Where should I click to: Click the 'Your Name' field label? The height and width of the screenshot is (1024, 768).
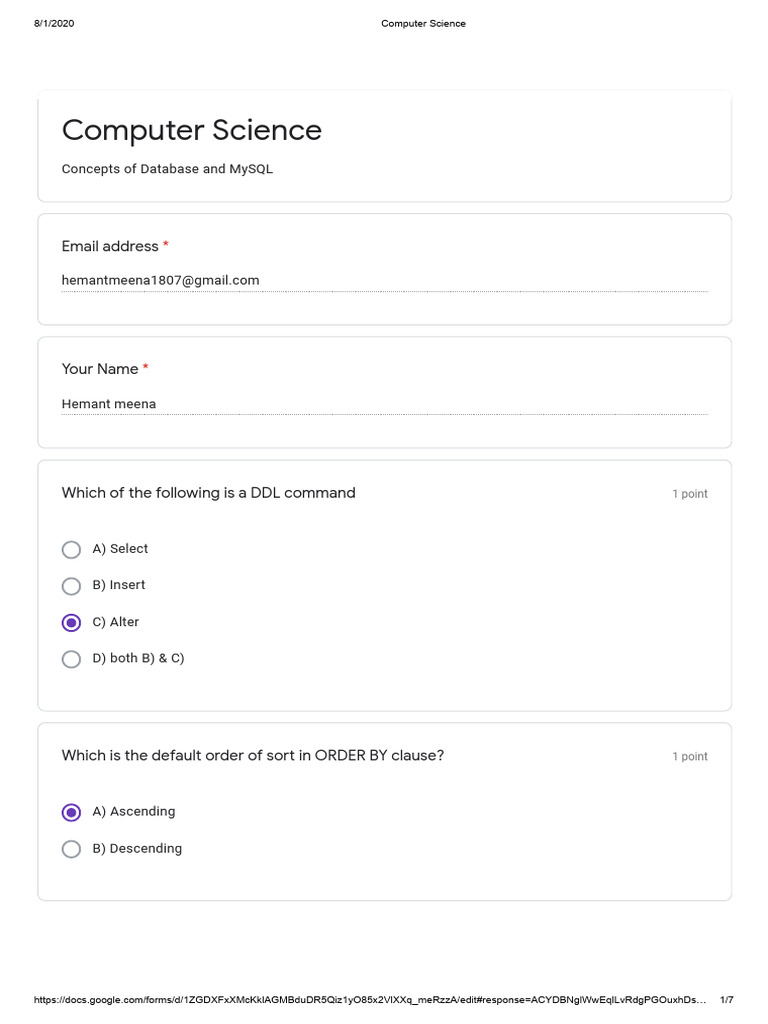pyautogui.click(x=100, y=369)
